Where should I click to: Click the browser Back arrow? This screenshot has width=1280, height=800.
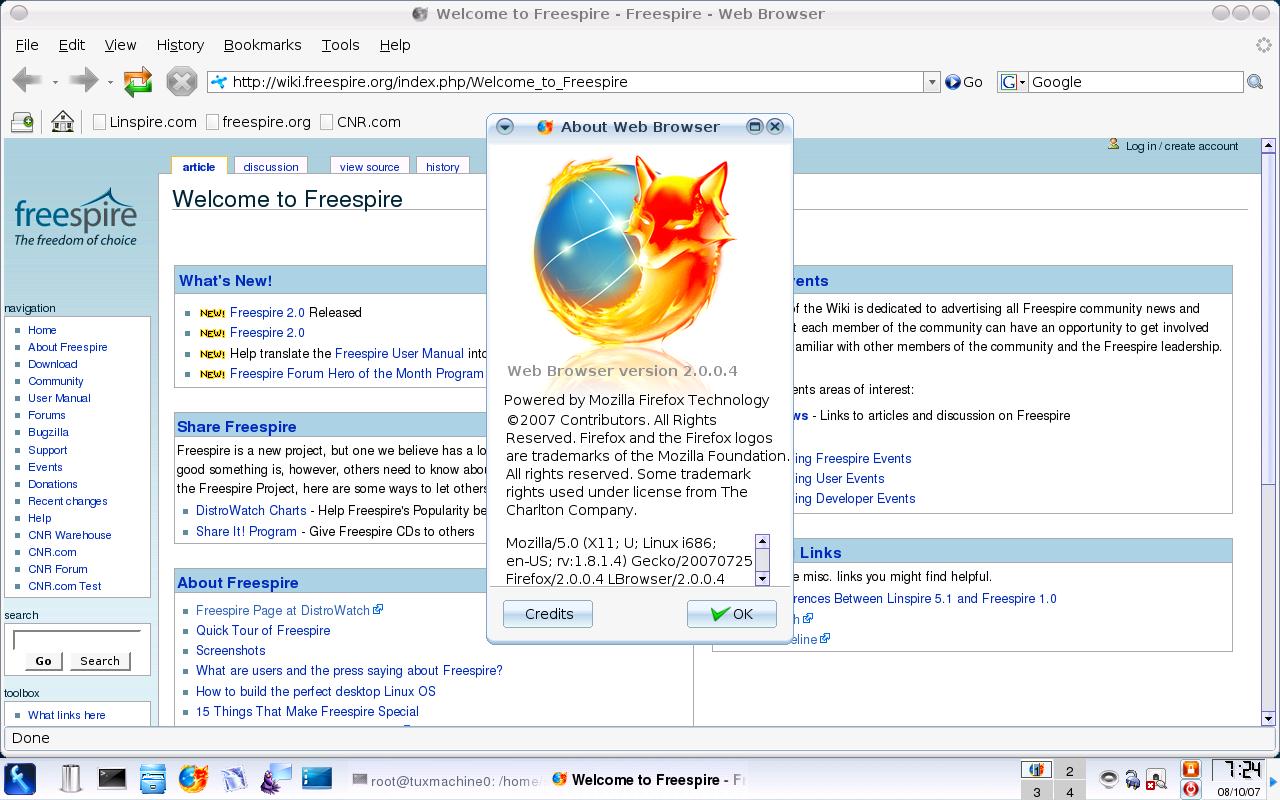pos(27,81)
